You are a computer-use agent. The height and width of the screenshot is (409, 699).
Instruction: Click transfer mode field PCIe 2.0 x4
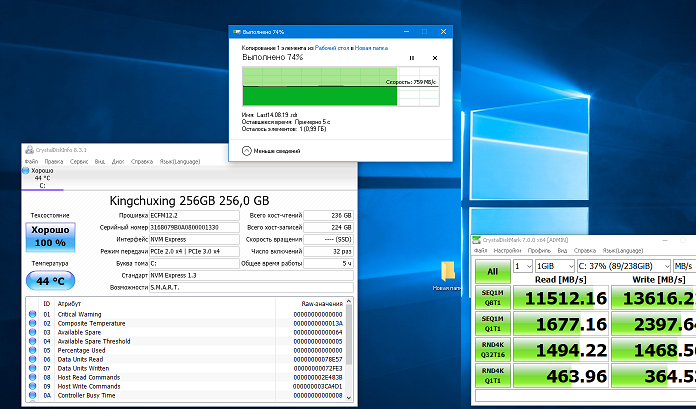pyautogui.click(x=194, y=252)
